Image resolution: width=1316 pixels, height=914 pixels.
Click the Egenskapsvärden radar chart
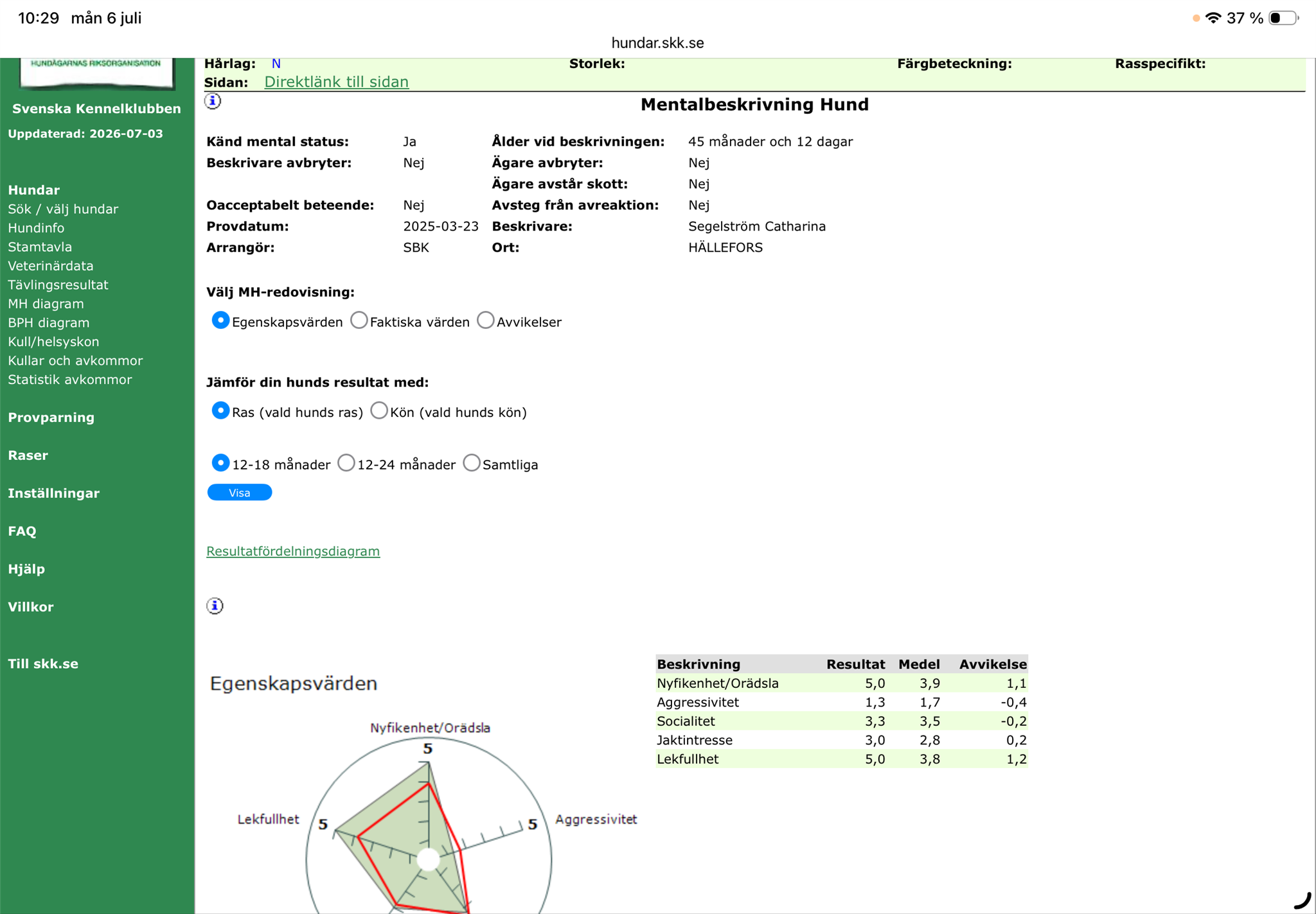(429, 825)
